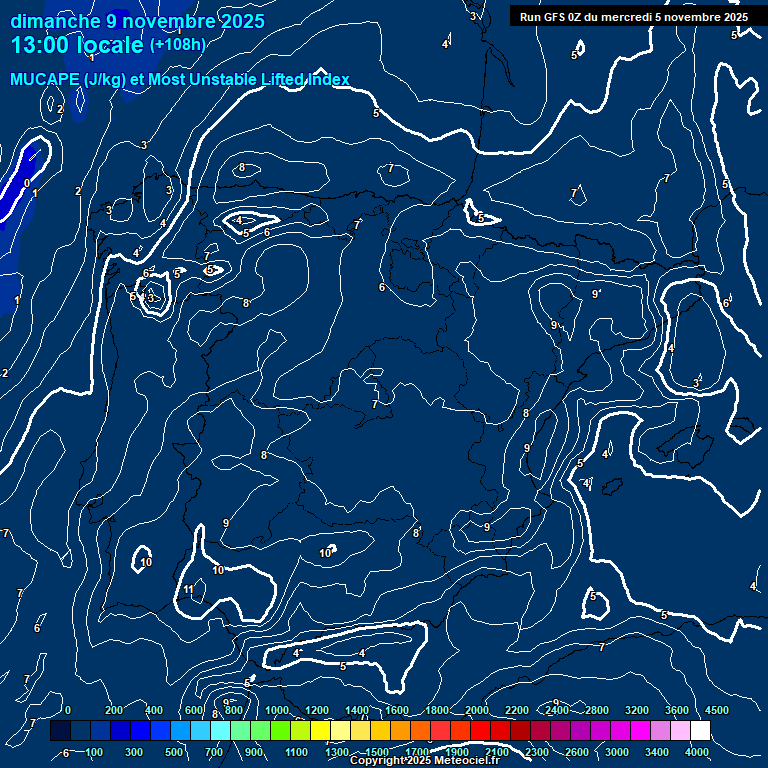Click the pale pink swatch between 3600 and 4000
The width and height of the screenshot is (768, 768).
pos(680,730)
